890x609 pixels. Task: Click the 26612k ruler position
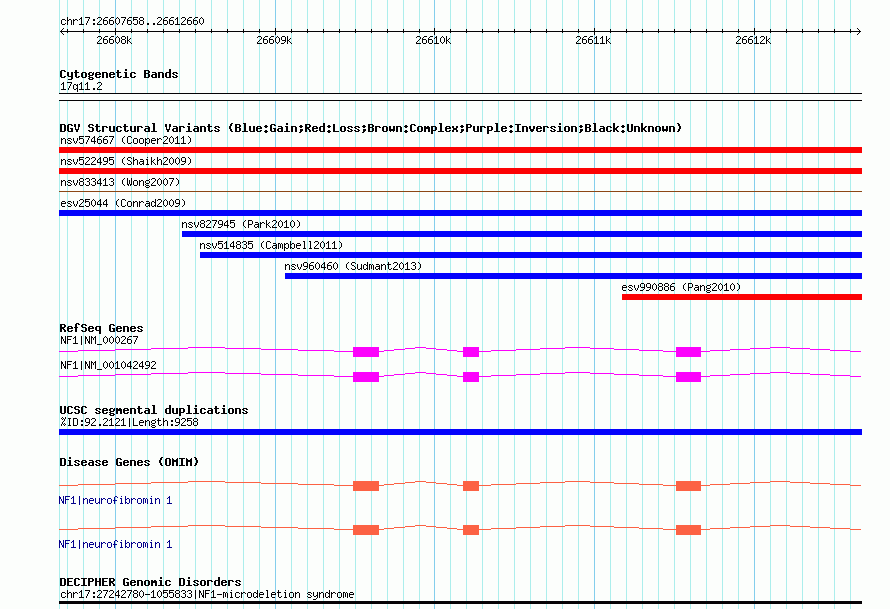point(753,40)
